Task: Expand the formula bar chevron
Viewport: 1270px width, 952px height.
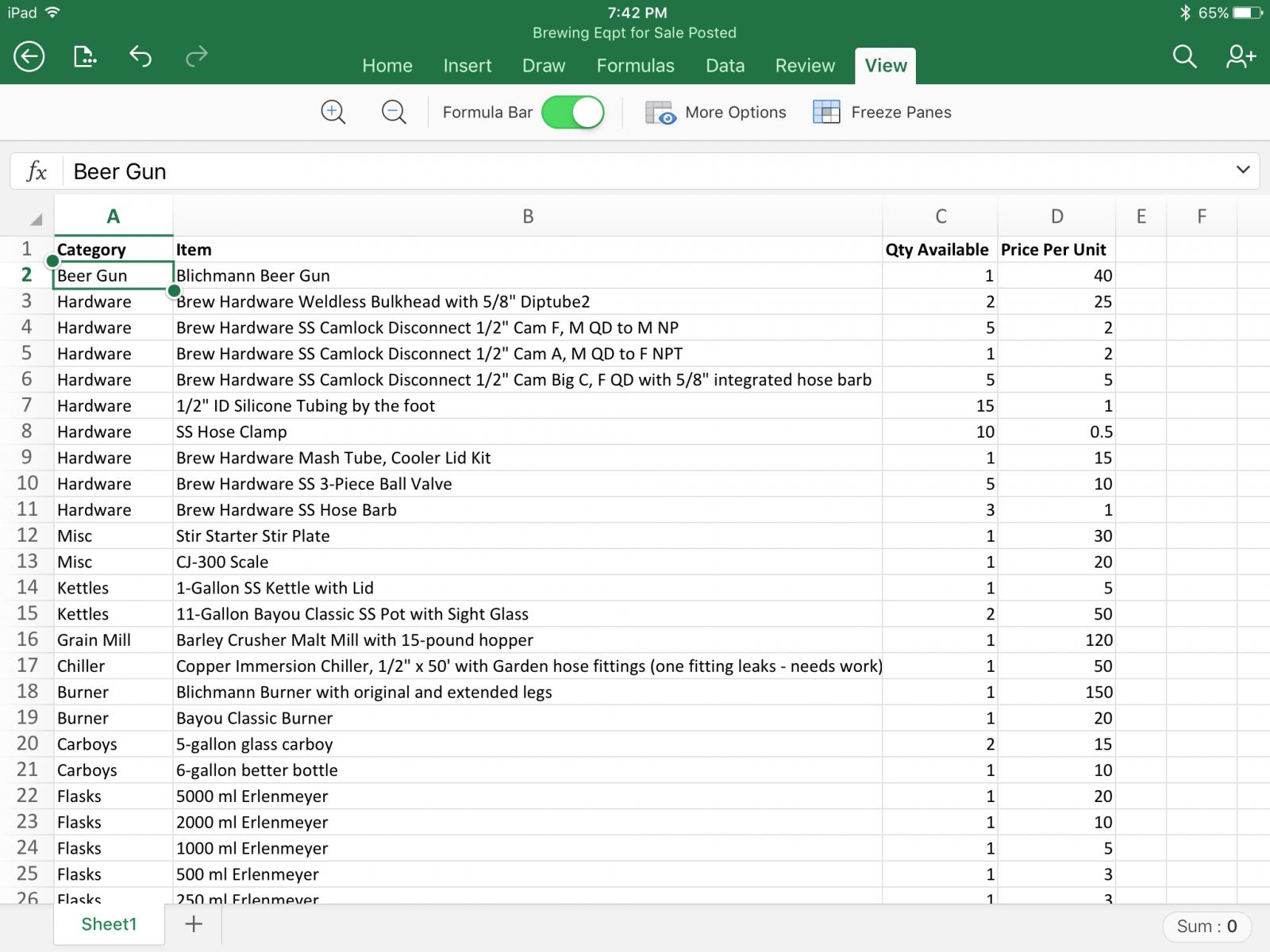Action: click(x=1242, y=170)
